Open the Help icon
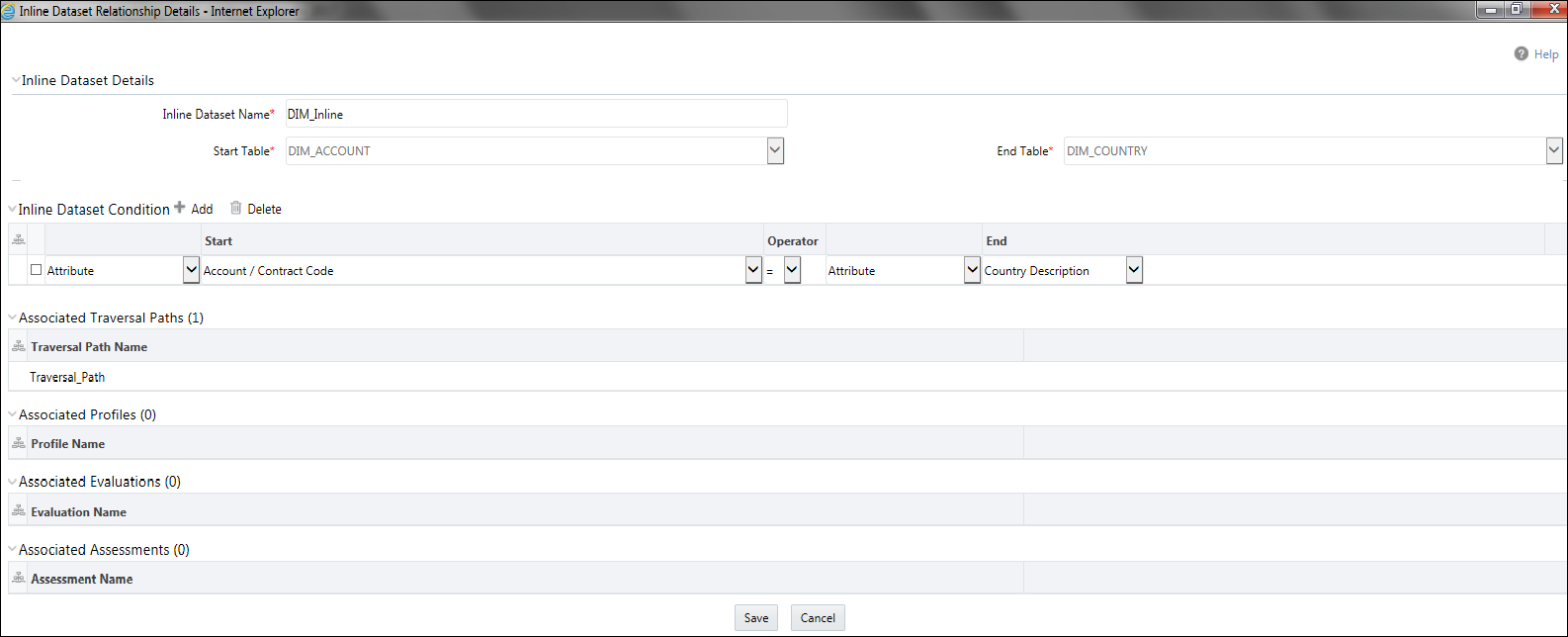The image size is (1568, 637). point(1521,54)
